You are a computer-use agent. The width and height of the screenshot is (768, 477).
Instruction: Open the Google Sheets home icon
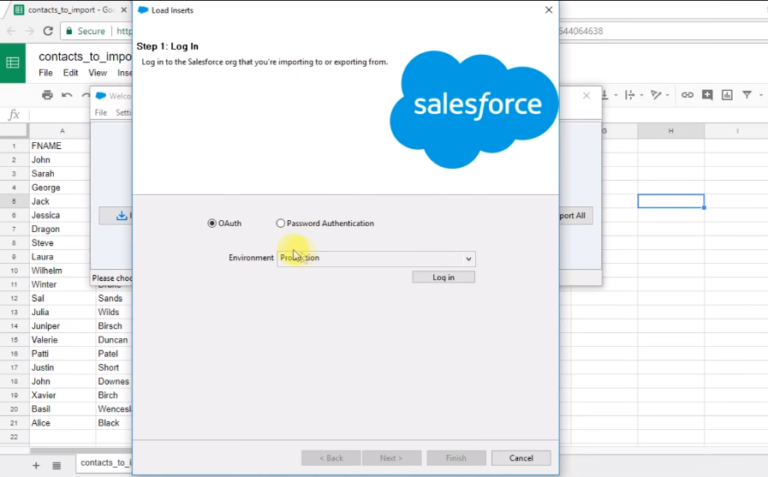13,63
